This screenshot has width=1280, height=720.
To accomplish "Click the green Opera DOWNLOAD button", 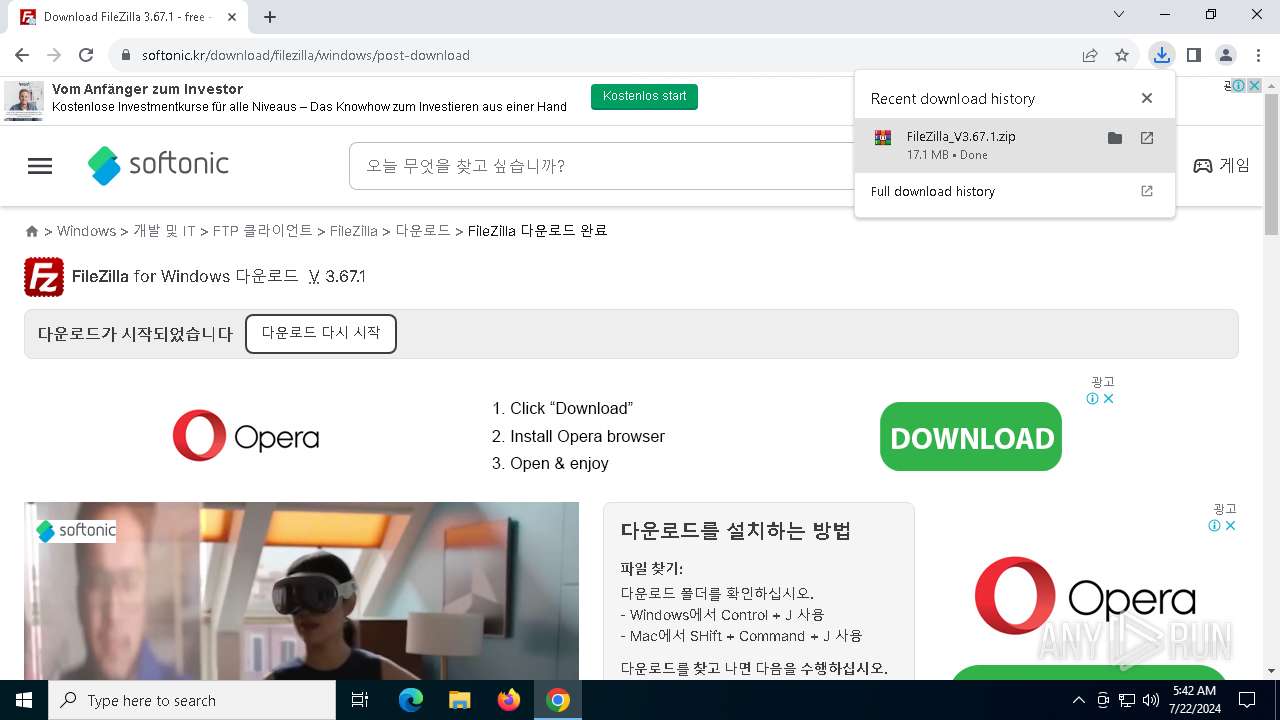I will coord(971,437).
